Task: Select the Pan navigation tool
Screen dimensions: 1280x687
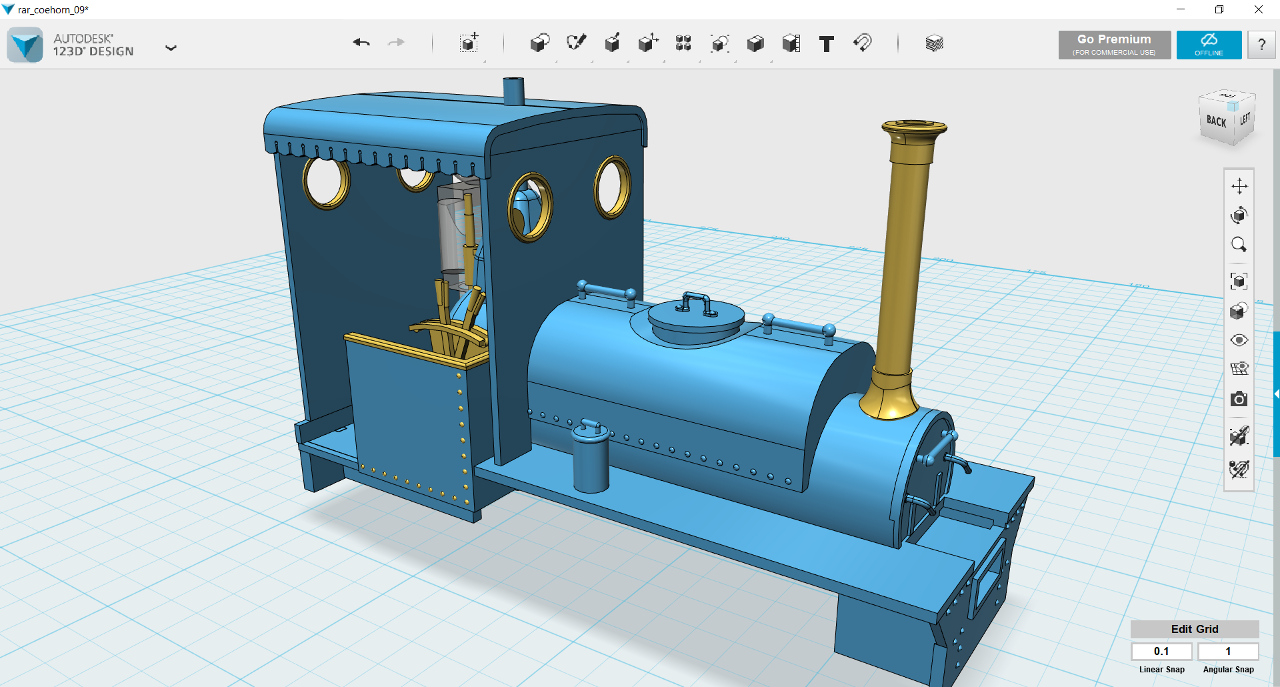Action: 1239,186
